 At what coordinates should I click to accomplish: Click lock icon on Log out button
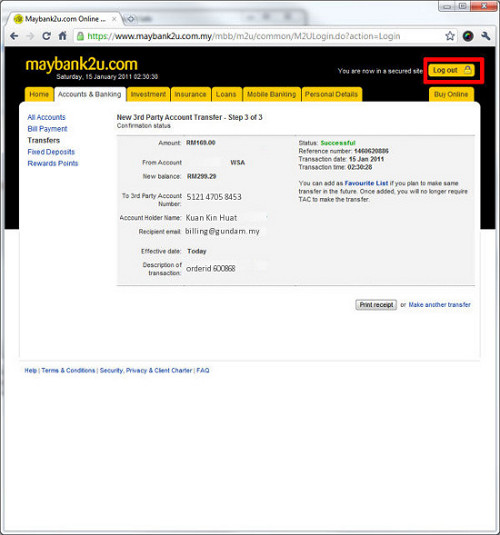[x=468, y=70]
